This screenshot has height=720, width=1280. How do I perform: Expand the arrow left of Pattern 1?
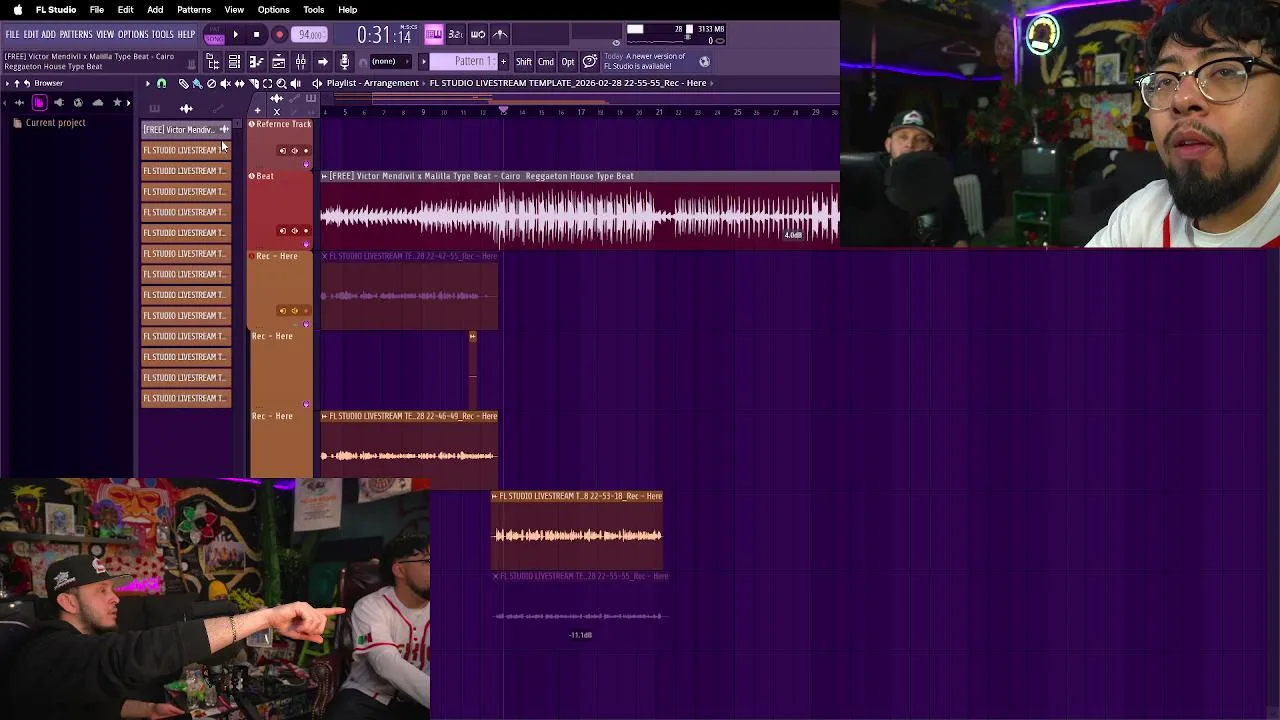(x=423, y=62)
